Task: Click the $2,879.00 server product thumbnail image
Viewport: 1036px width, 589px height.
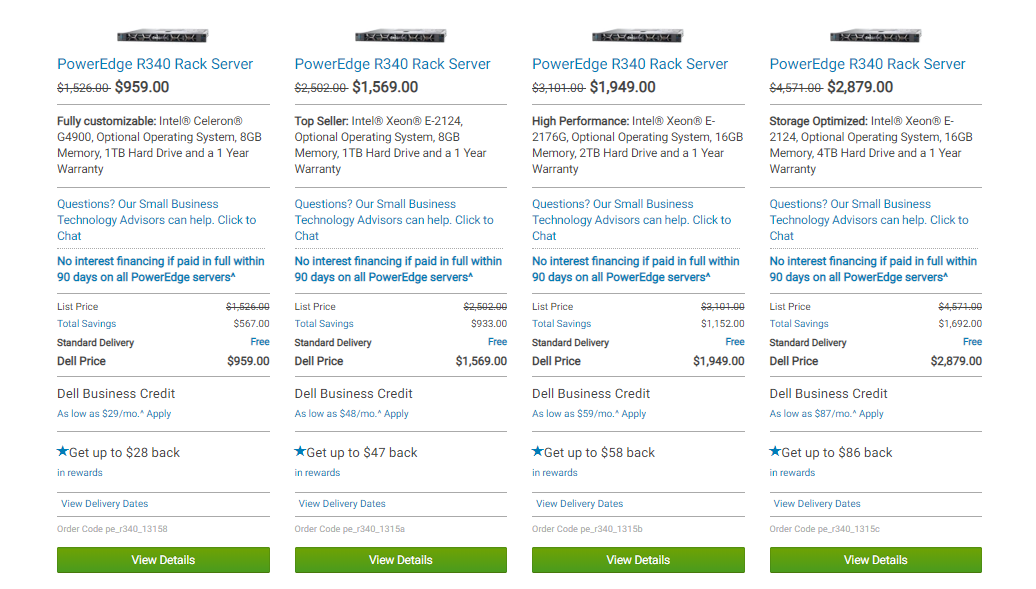Action: click(875, 36)
